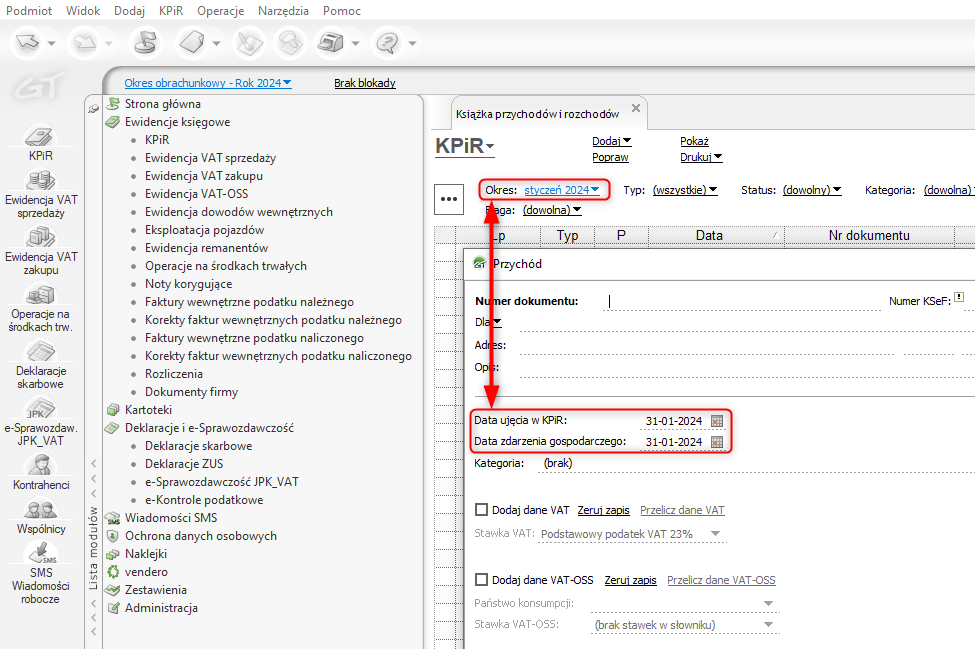The width and height of the screenshot is (975, 649).
Task: Open calendar for Data zdarzenia gospodarczego
Action: (717, 442)
